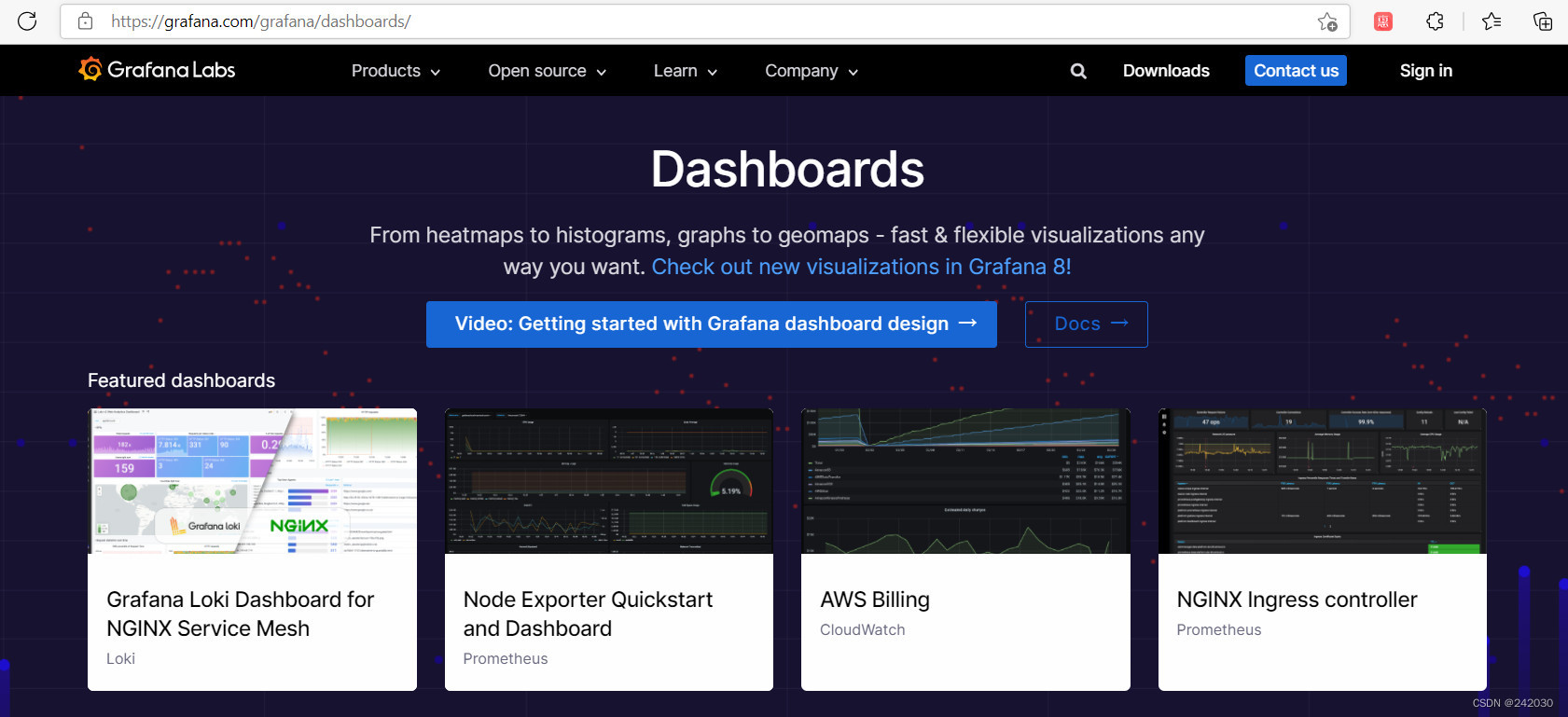Reload the page with browser refresh icon

(x=27, y=21)
